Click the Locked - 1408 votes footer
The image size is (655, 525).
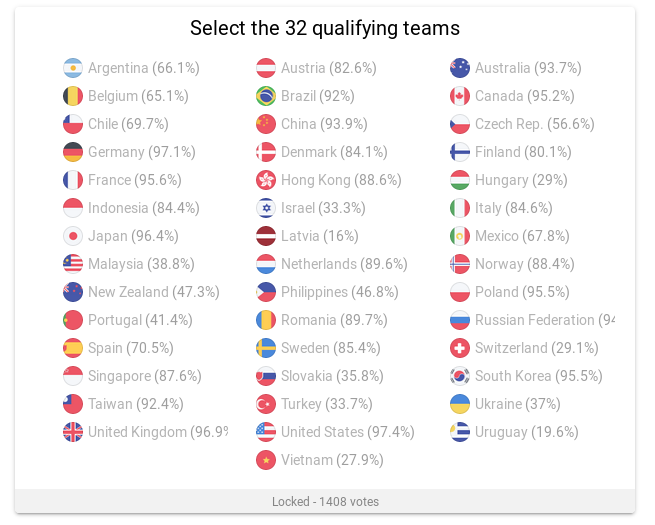tap(325, 501)
